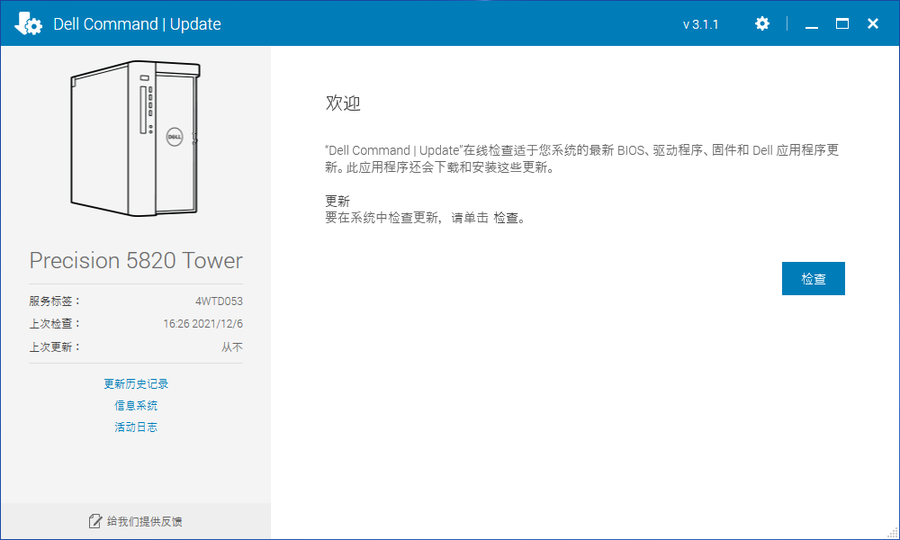
Task: Click the Dell Command | Update title text
Action: 137,24
